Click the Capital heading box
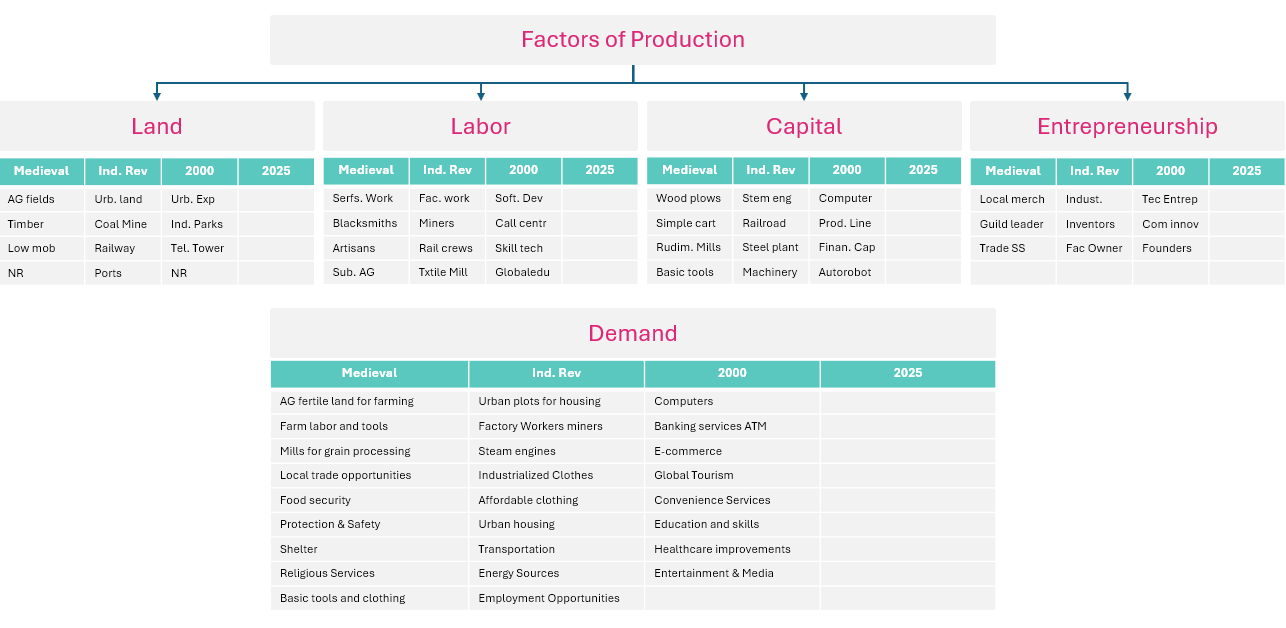 pos(804,126)
